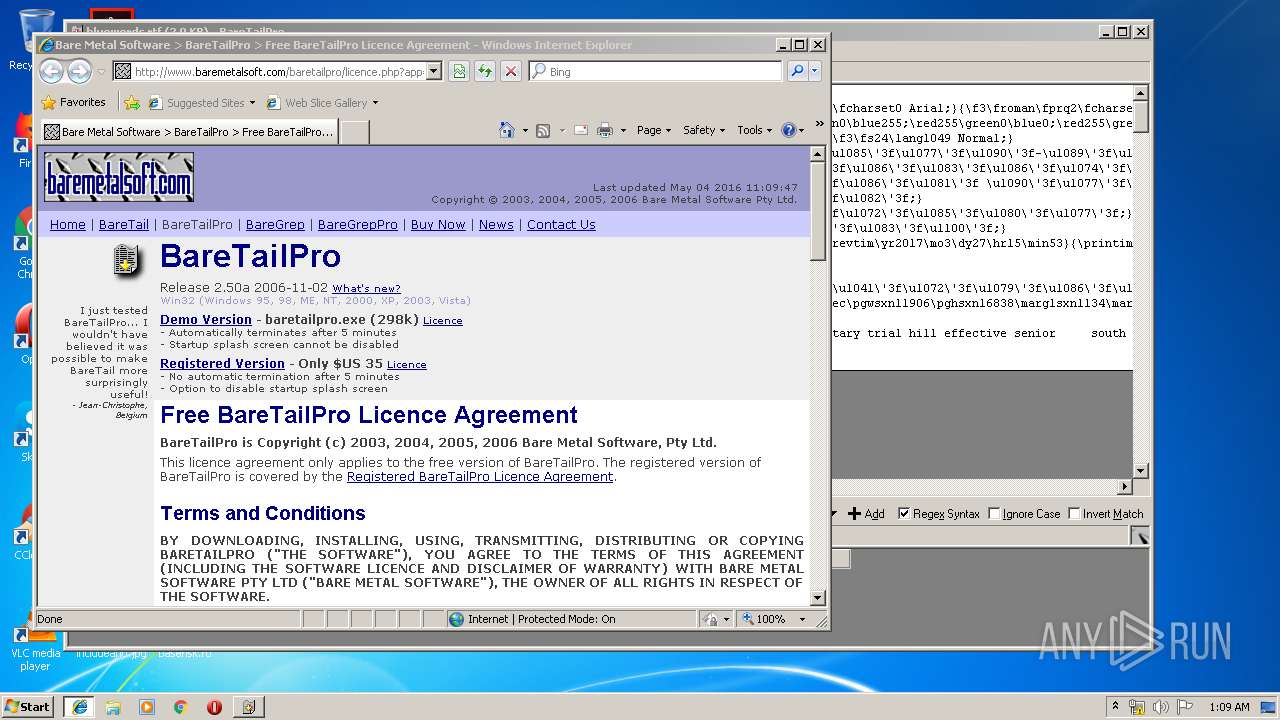Go forward with the IE Forward arrow
The width and height of the screenshot is (1280, 720).
click(79, 71)
